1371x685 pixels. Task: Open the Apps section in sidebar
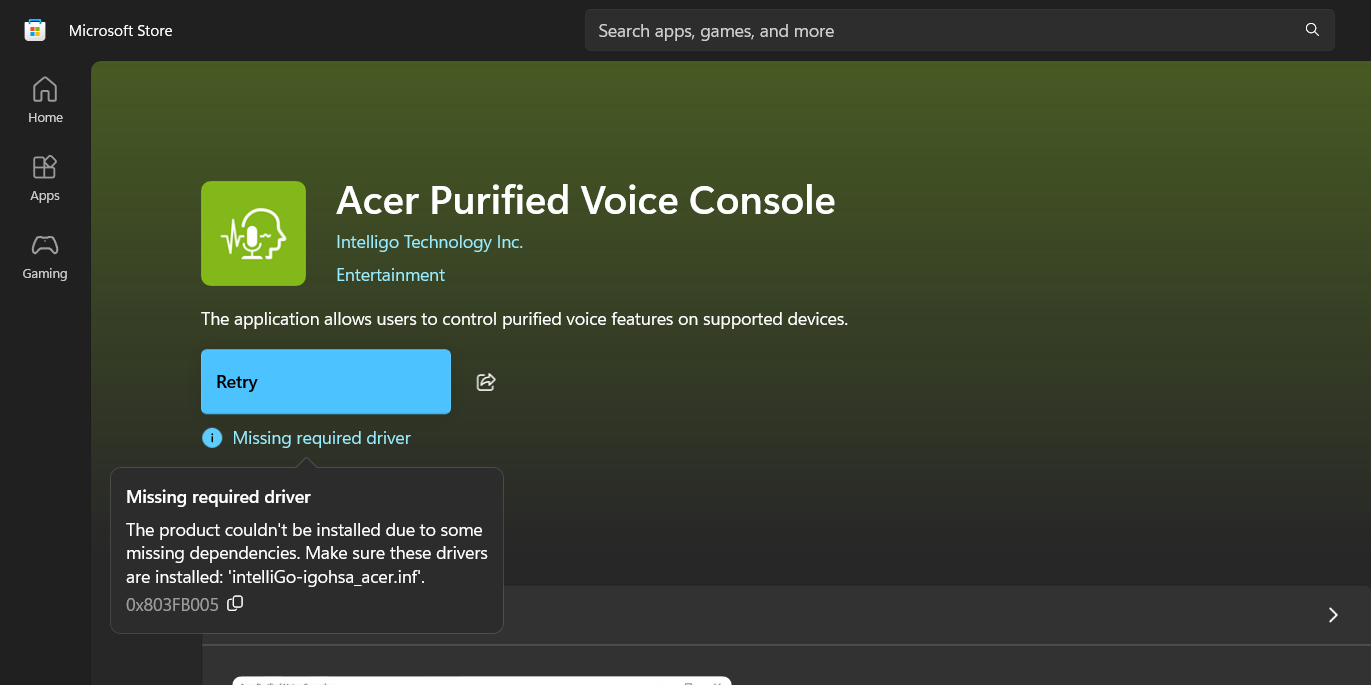tap(45, 178)
